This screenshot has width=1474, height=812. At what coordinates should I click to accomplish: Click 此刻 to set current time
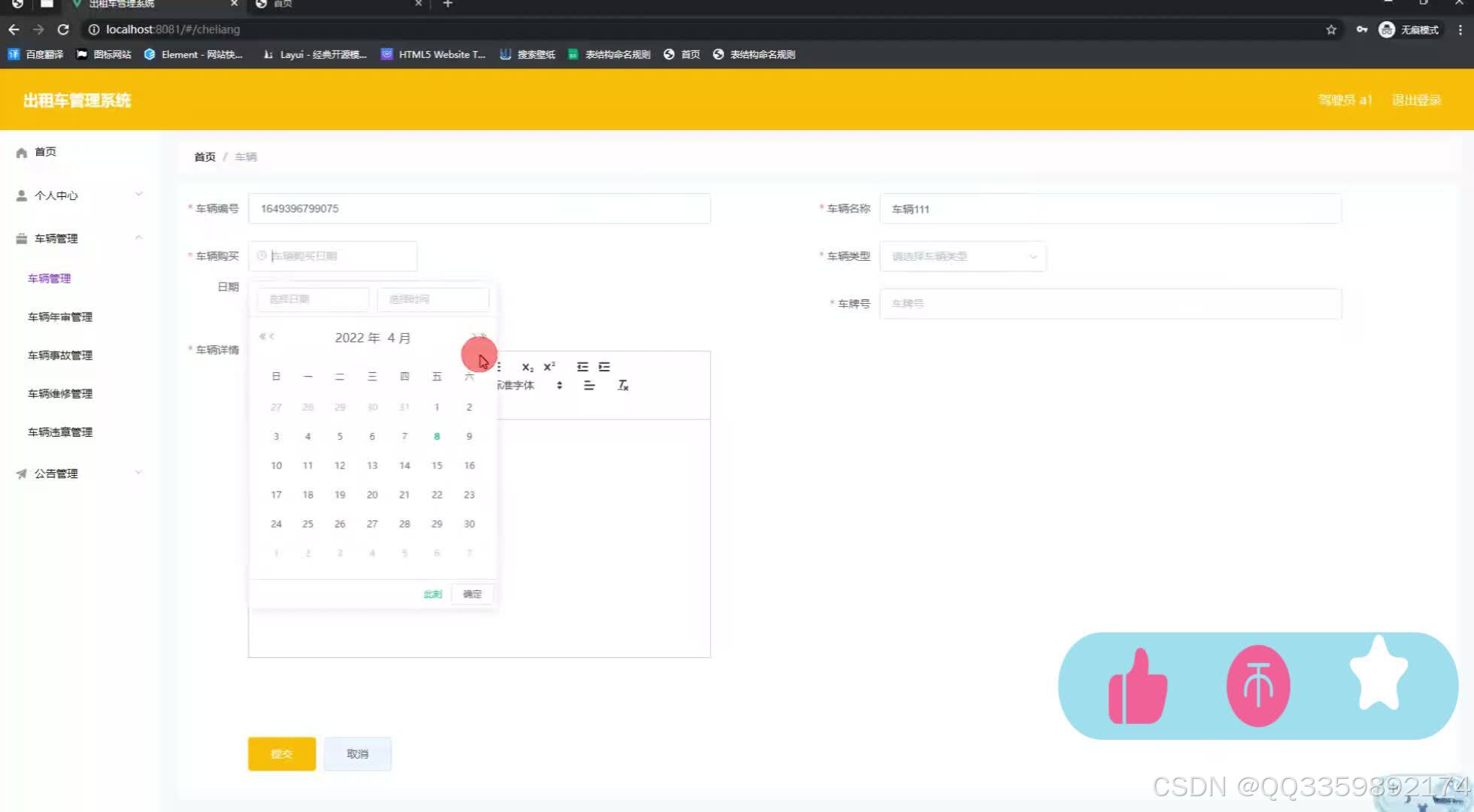click(x=432, y=594)
